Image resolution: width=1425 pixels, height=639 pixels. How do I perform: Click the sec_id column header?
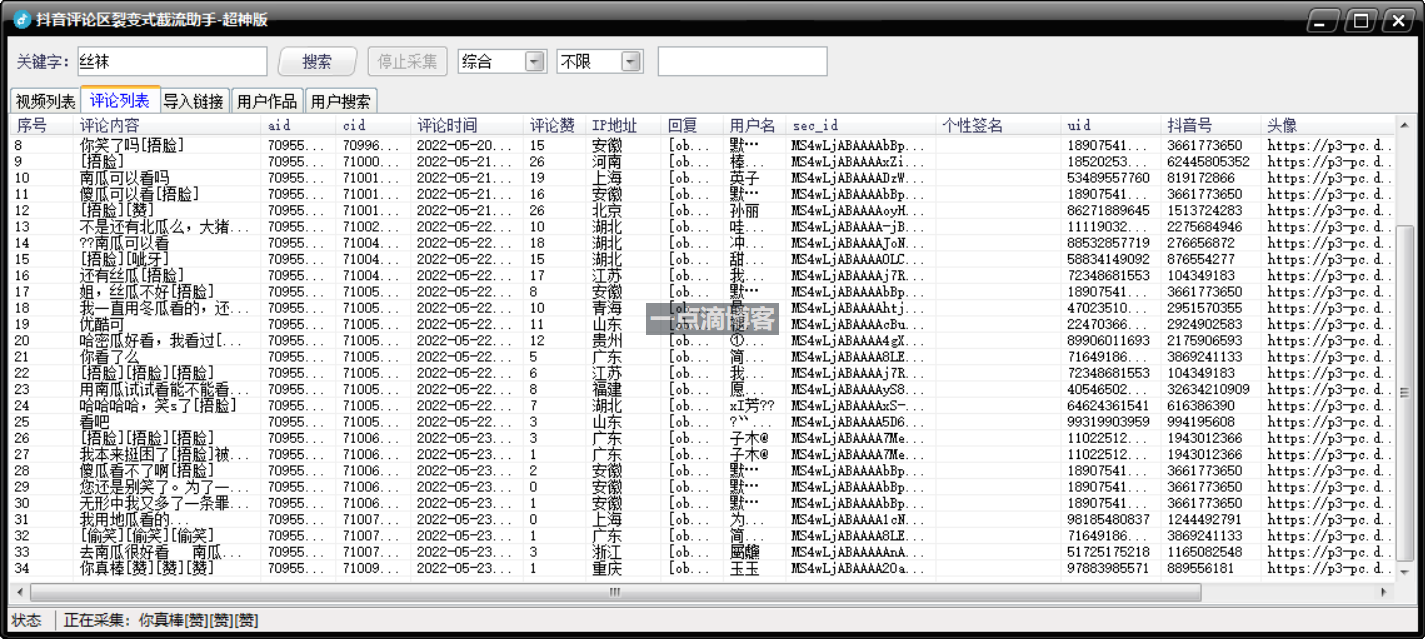point(861,126)
